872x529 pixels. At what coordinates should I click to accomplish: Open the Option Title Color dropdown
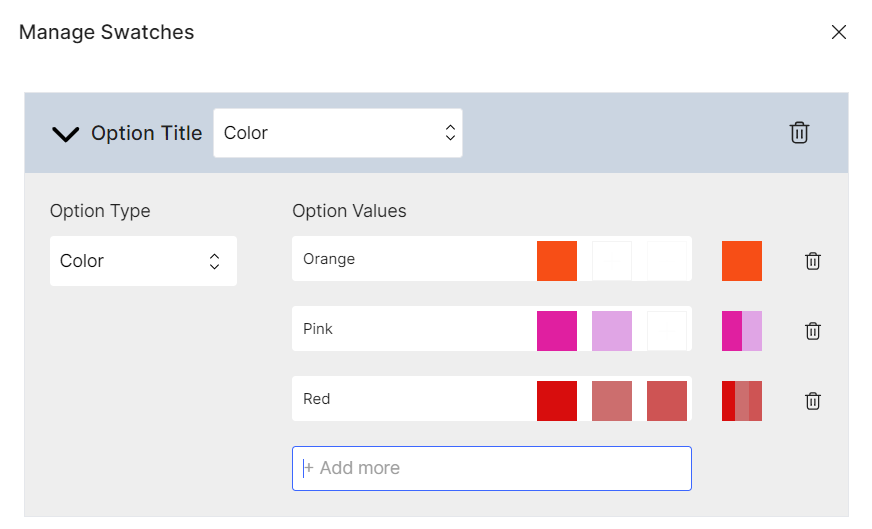pos(338,133)
